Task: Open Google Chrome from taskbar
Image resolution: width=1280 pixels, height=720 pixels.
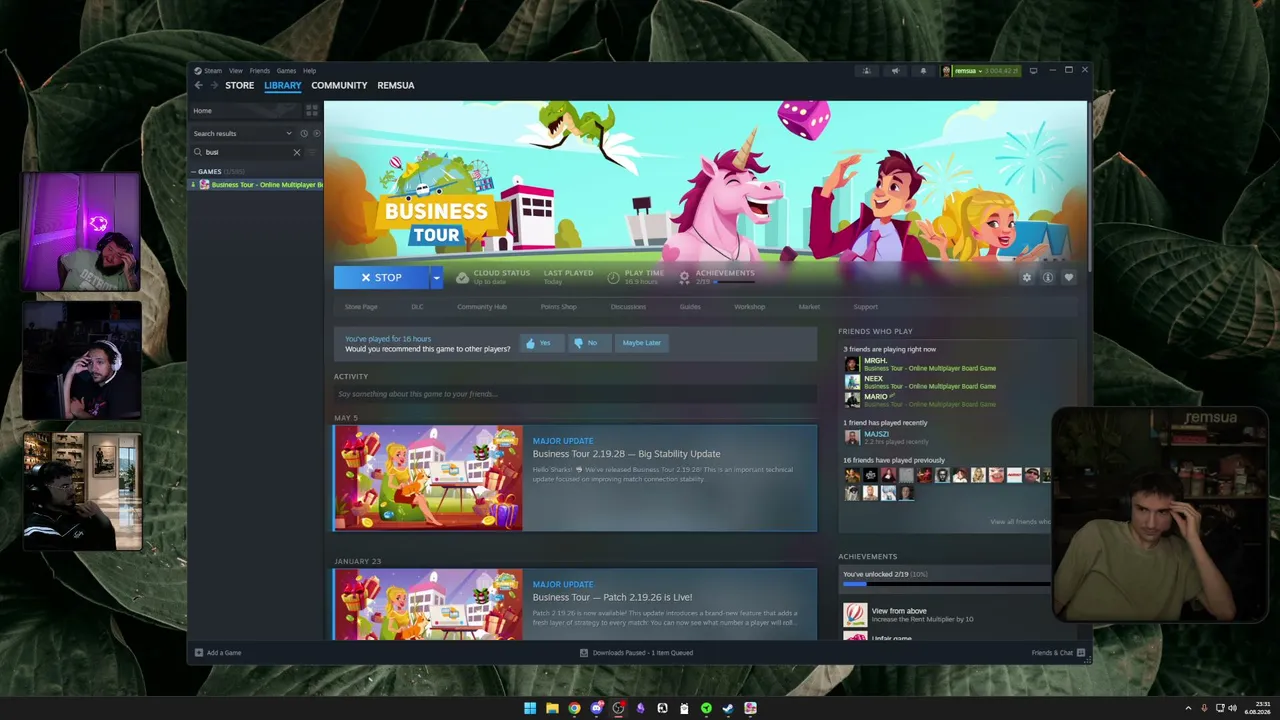Action: [x=574, y=708]
